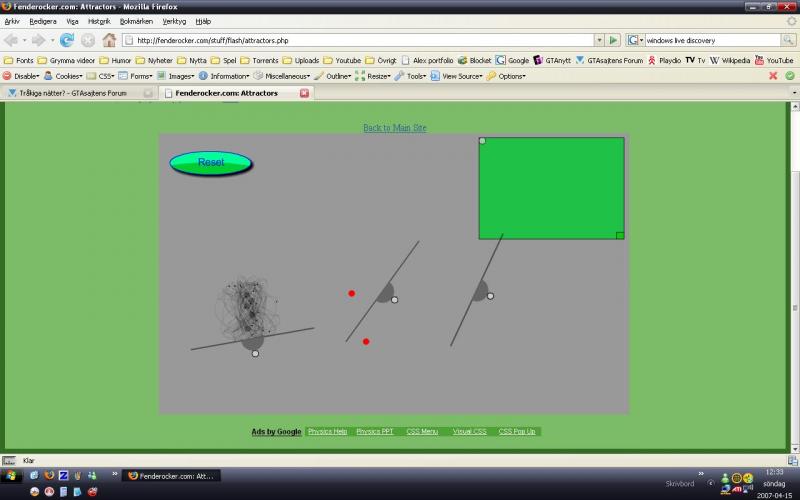800x500 pixels.
Task: Open the YouTube bookmark at far right
Action: point(773,60)
